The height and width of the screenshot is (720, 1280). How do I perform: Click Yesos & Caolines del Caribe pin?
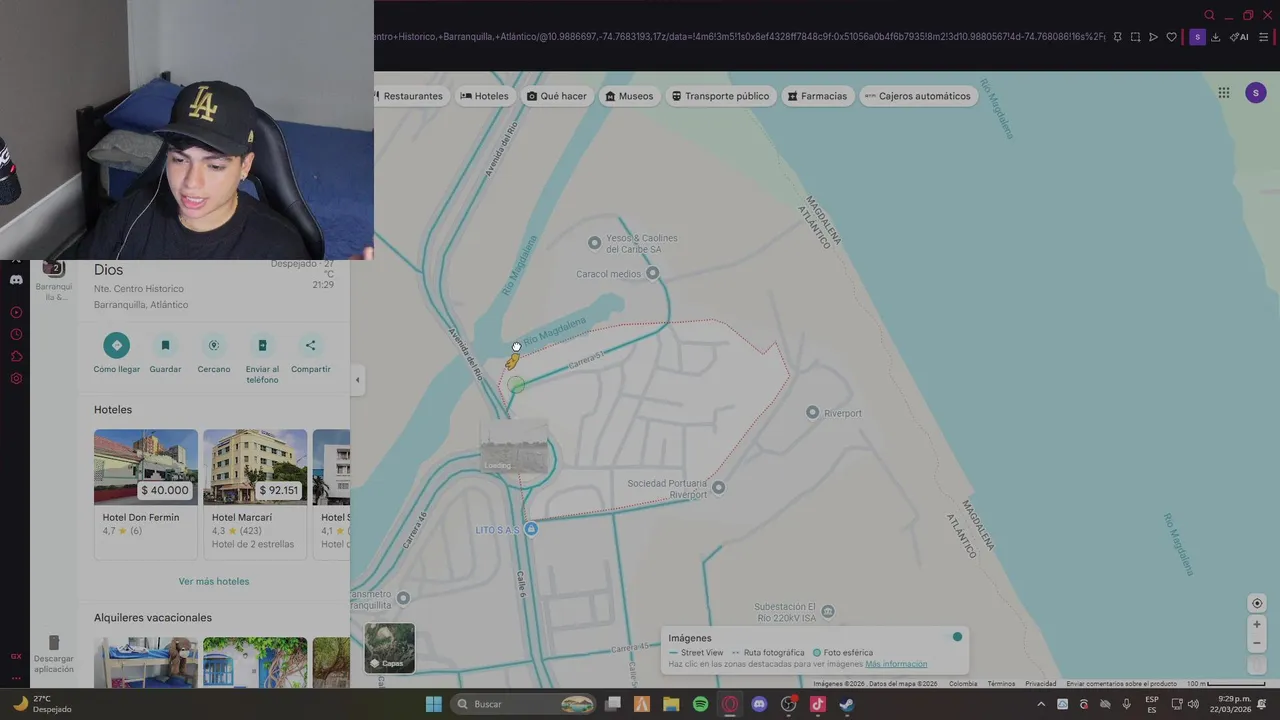click(x=595, y=243)
